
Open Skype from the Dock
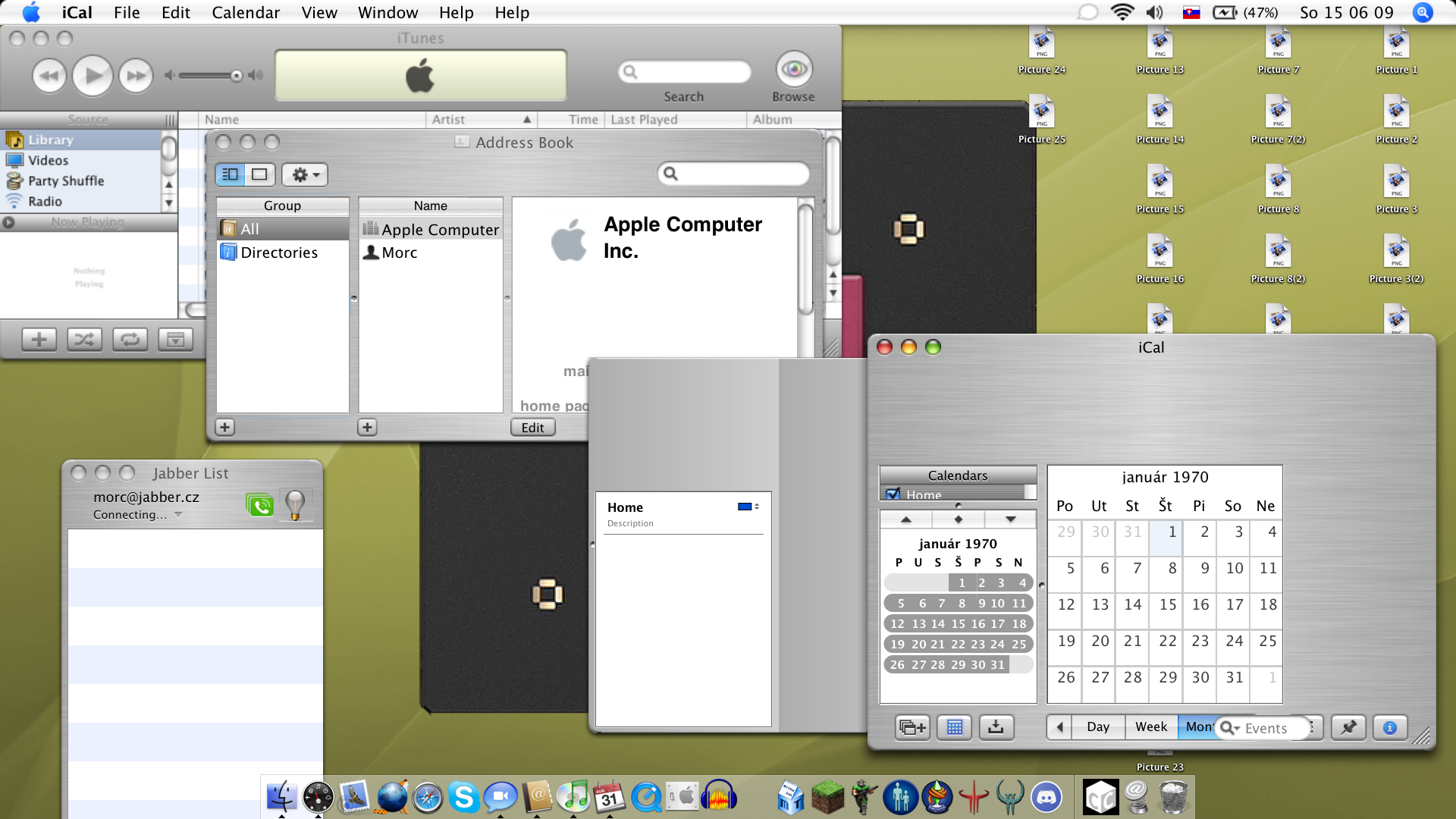point(463,797)
